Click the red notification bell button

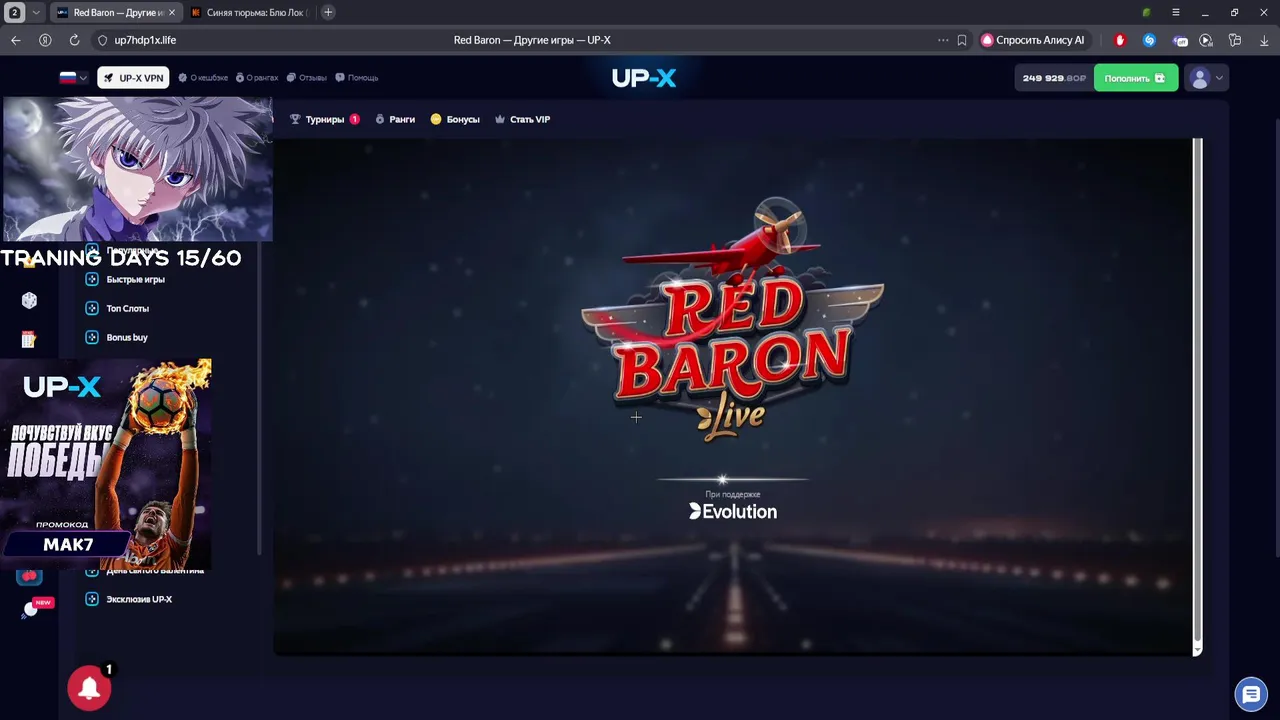[89, 688]
